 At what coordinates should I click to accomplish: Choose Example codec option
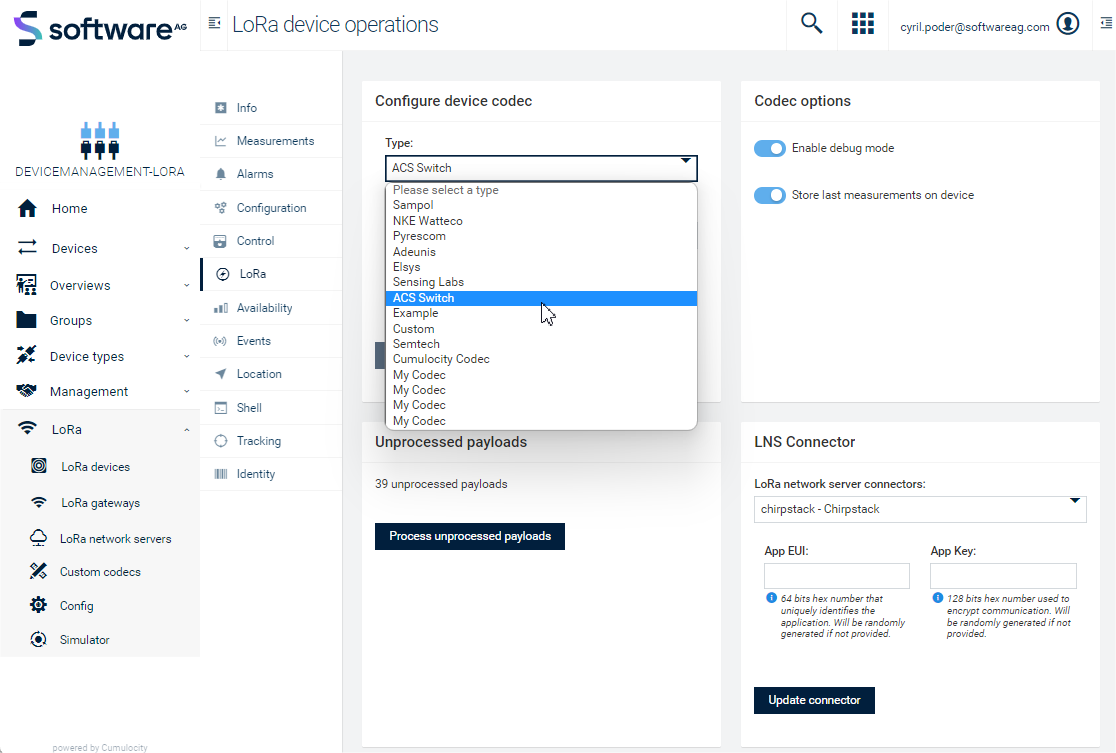pos(541,313)
